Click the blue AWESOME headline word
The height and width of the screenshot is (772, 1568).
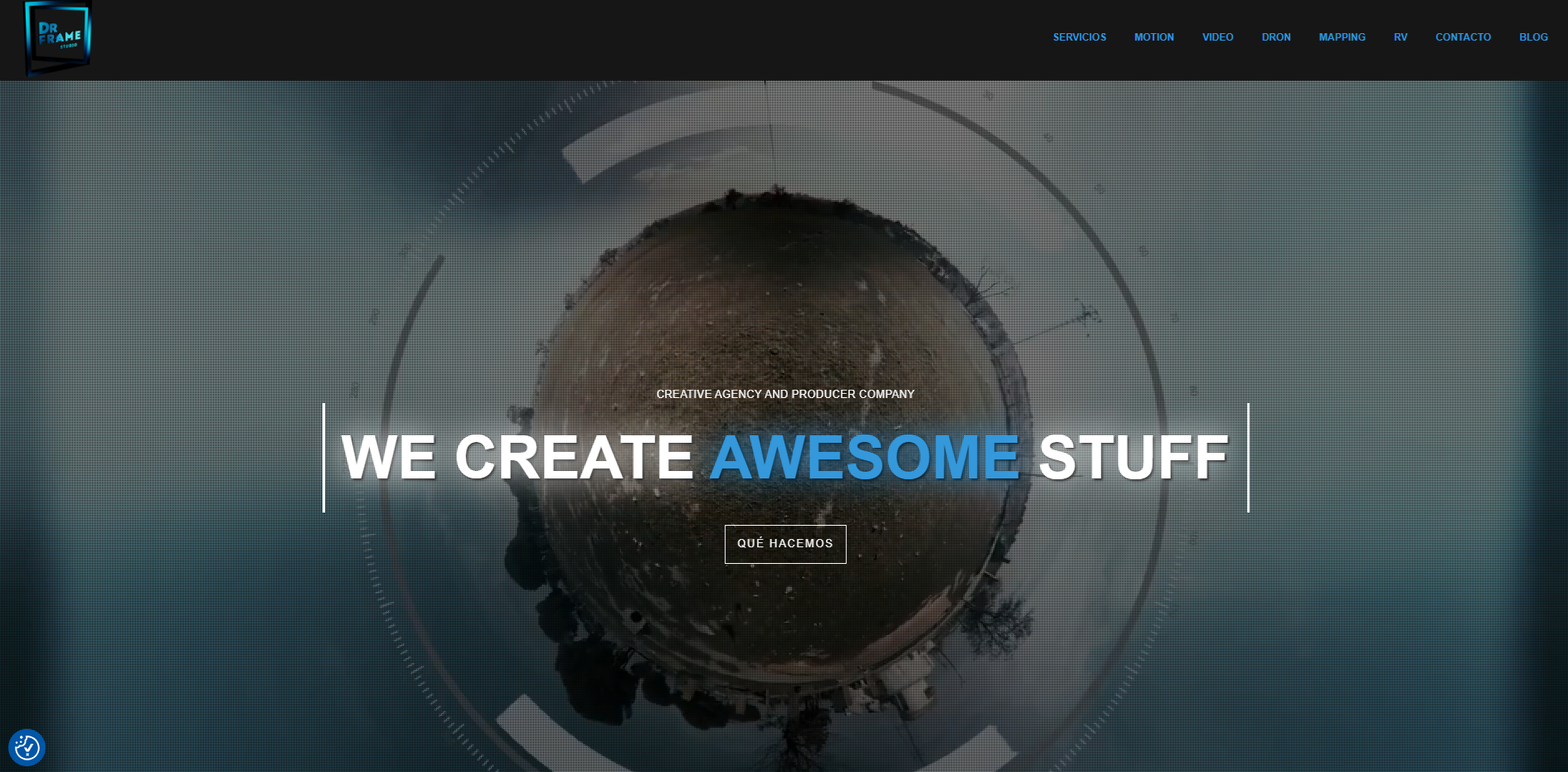[x=864, y=458]
